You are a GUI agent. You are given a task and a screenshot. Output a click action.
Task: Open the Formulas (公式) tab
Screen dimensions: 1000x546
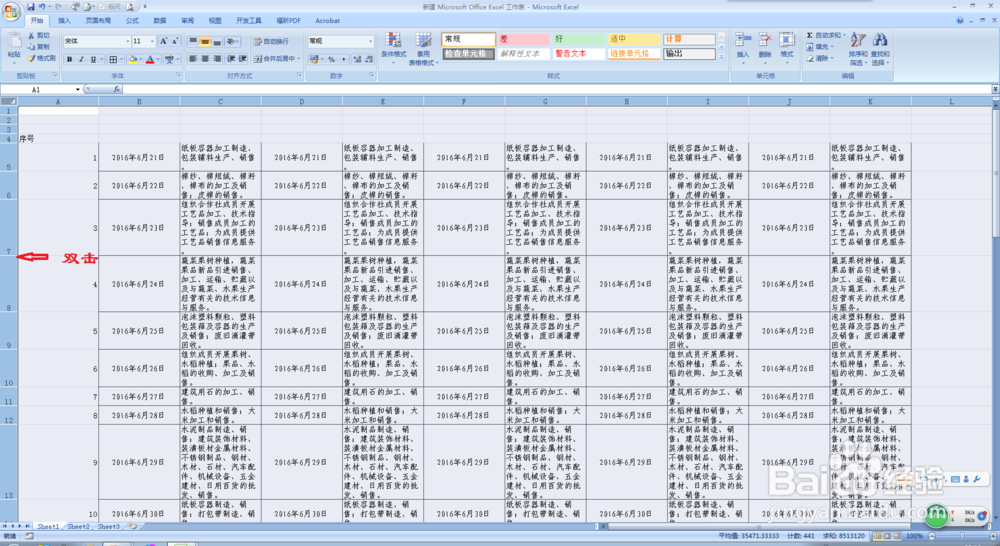[x=132, y=20]
